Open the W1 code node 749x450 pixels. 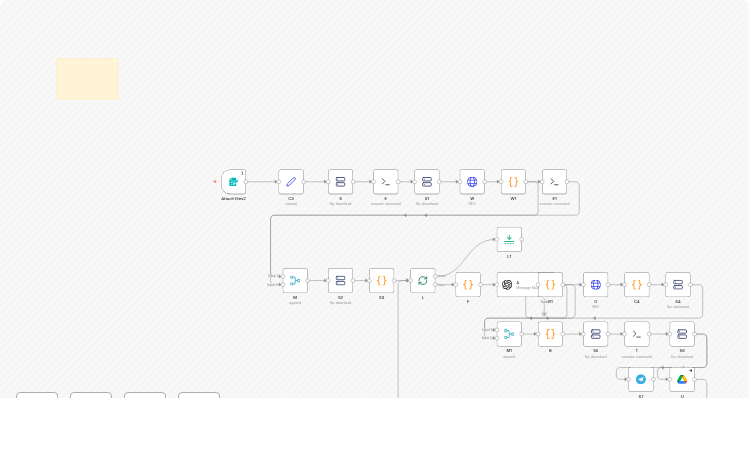pyautogui.click(x=513, y=182)
